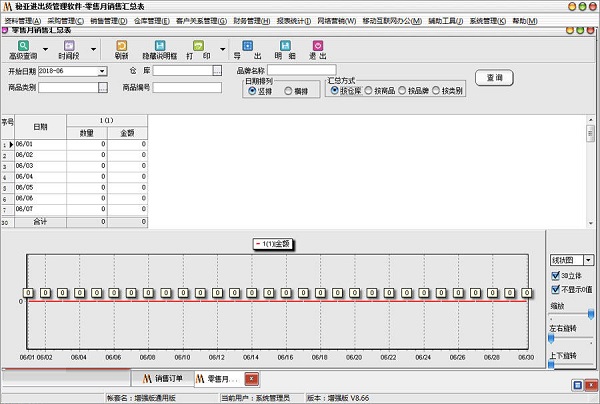The image size is (600, 404).
Task: Click the row pointer arrow beside 06/01
Action: [11, 145]
